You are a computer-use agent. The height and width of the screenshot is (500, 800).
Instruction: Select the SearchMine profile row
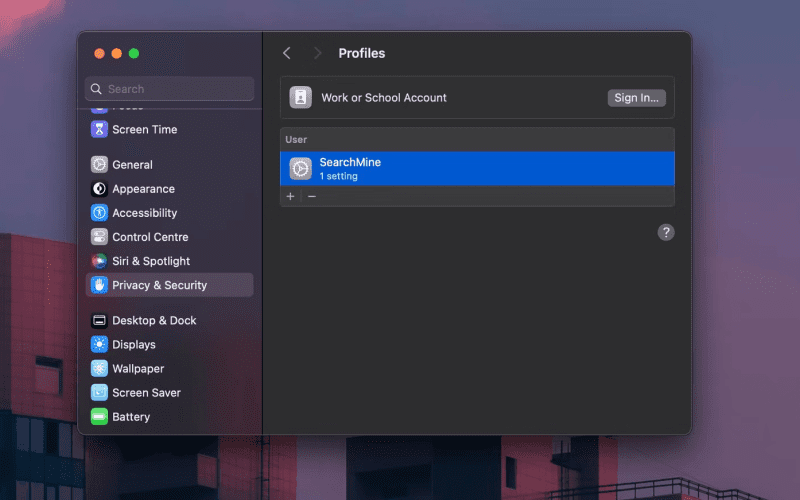(477, 169)
